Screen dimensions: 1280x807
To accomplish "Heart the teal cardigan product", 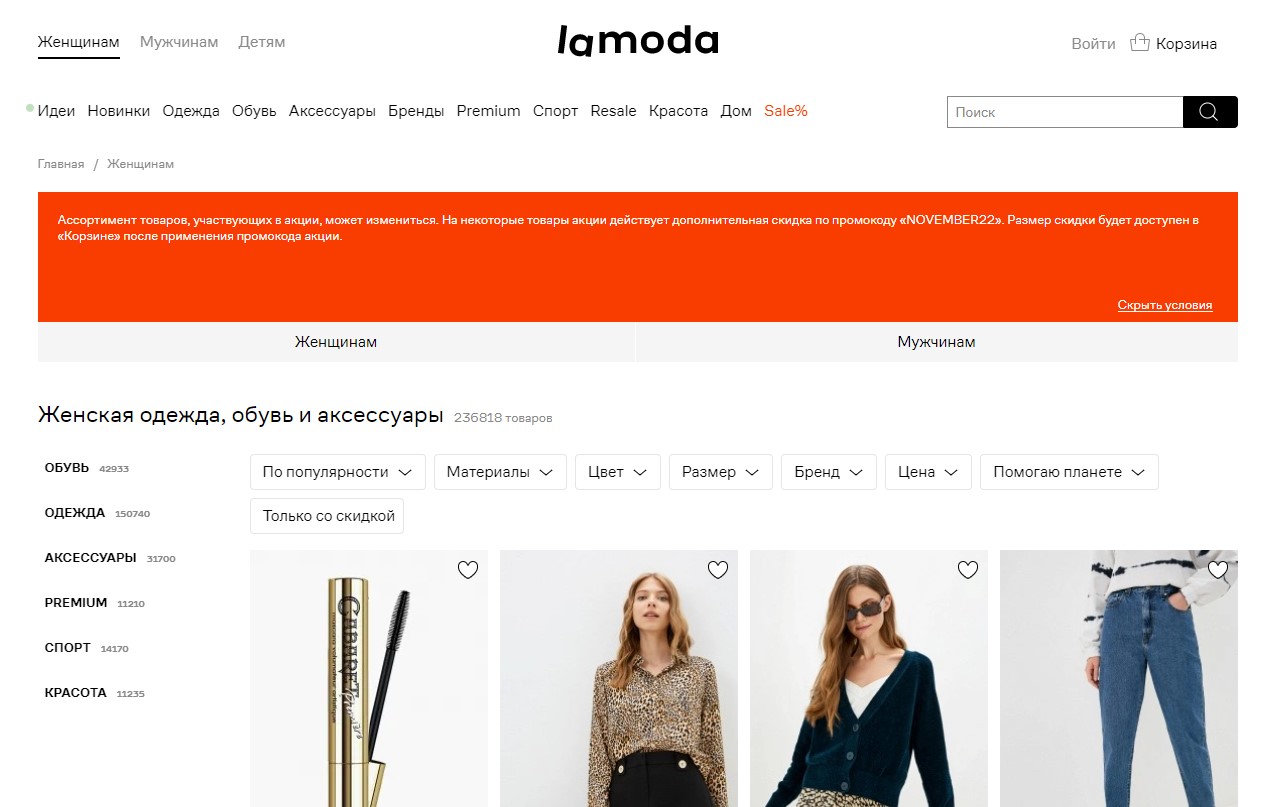I will pos(967,570).
